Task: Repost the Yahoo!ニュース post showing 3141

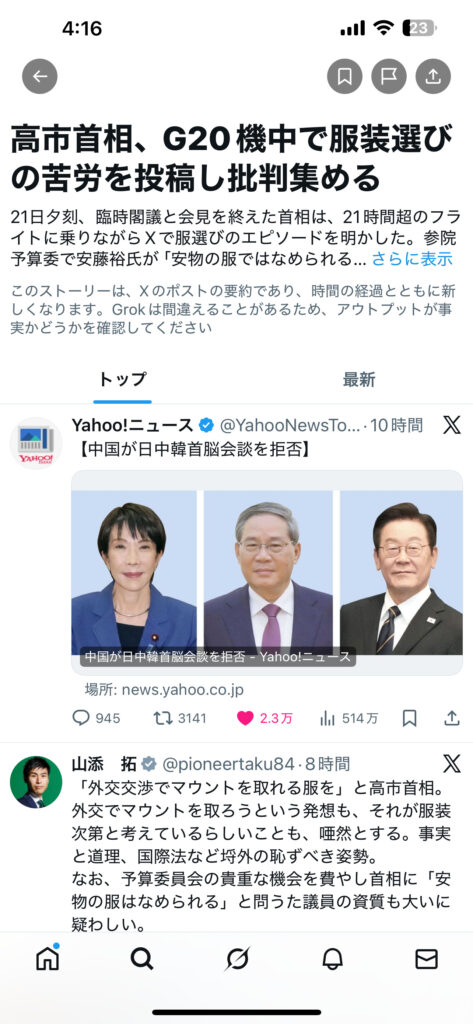Action: pos(180,718)
